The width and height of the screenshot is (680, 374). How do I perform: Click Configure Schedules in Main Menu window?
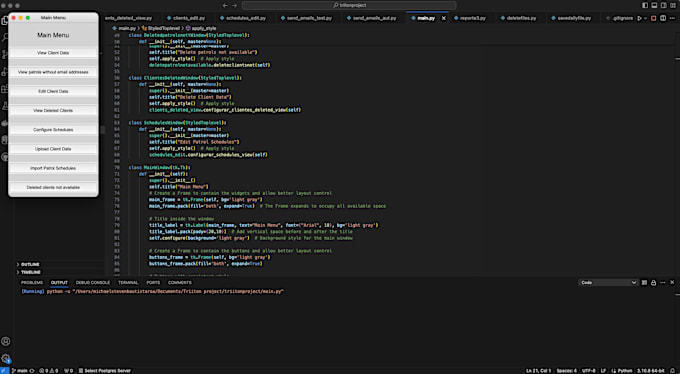[53, 130]
